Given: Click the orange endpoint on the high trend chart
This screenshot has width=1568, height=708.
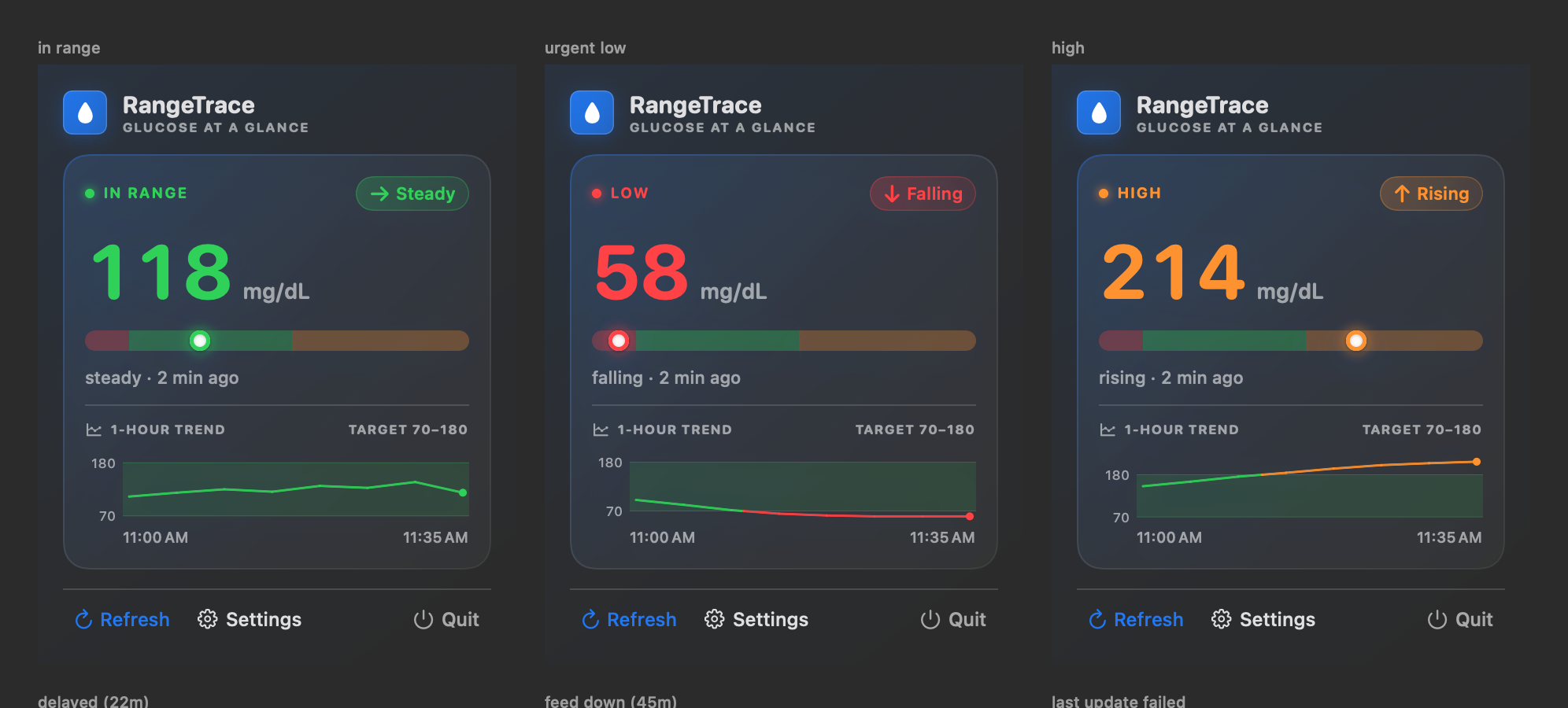Looking at the screenshot, I should click(1477, 462).
